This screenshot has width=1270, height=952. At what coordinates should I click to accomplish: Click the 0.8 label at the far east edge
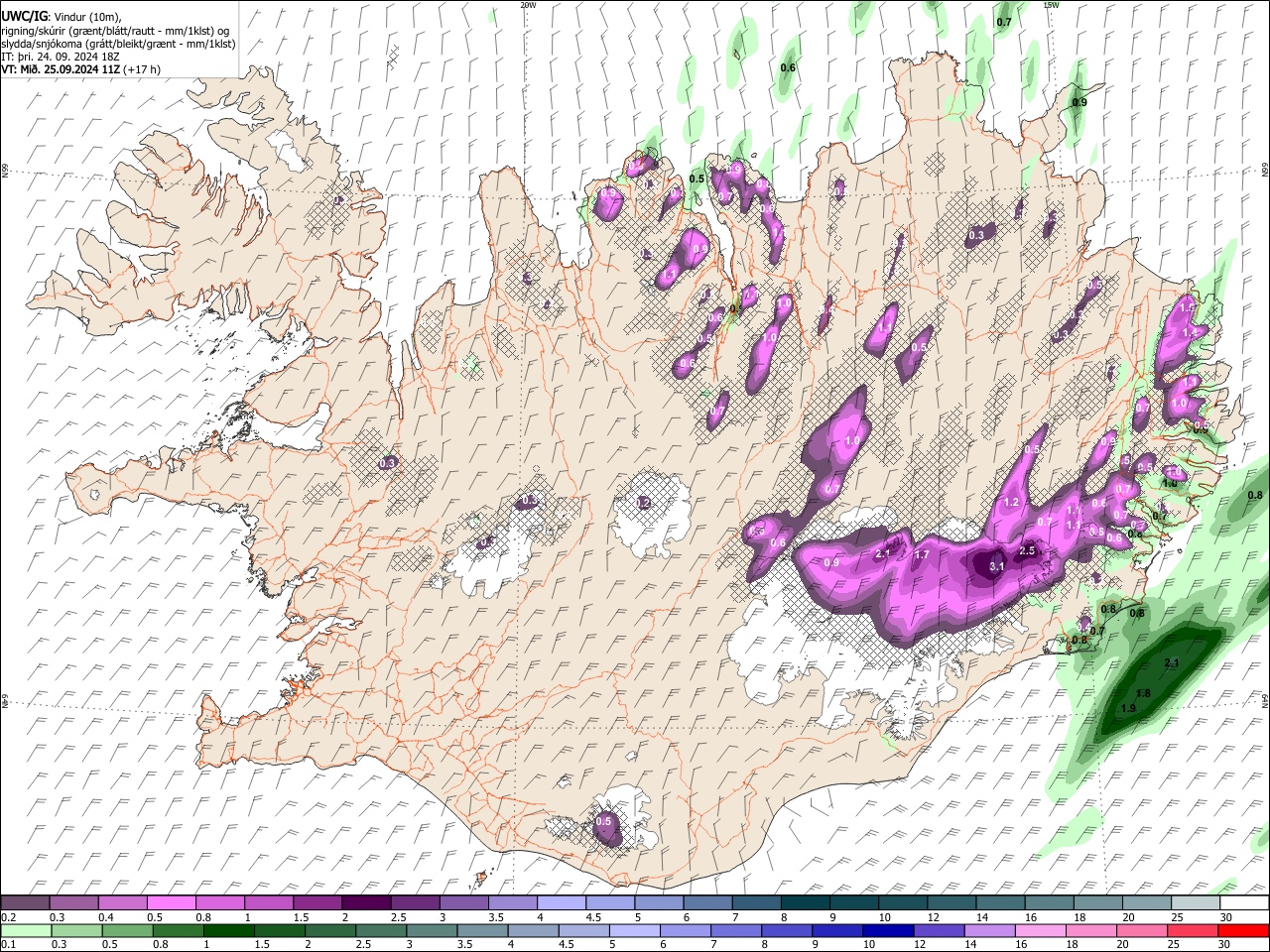pos(1255,495)
